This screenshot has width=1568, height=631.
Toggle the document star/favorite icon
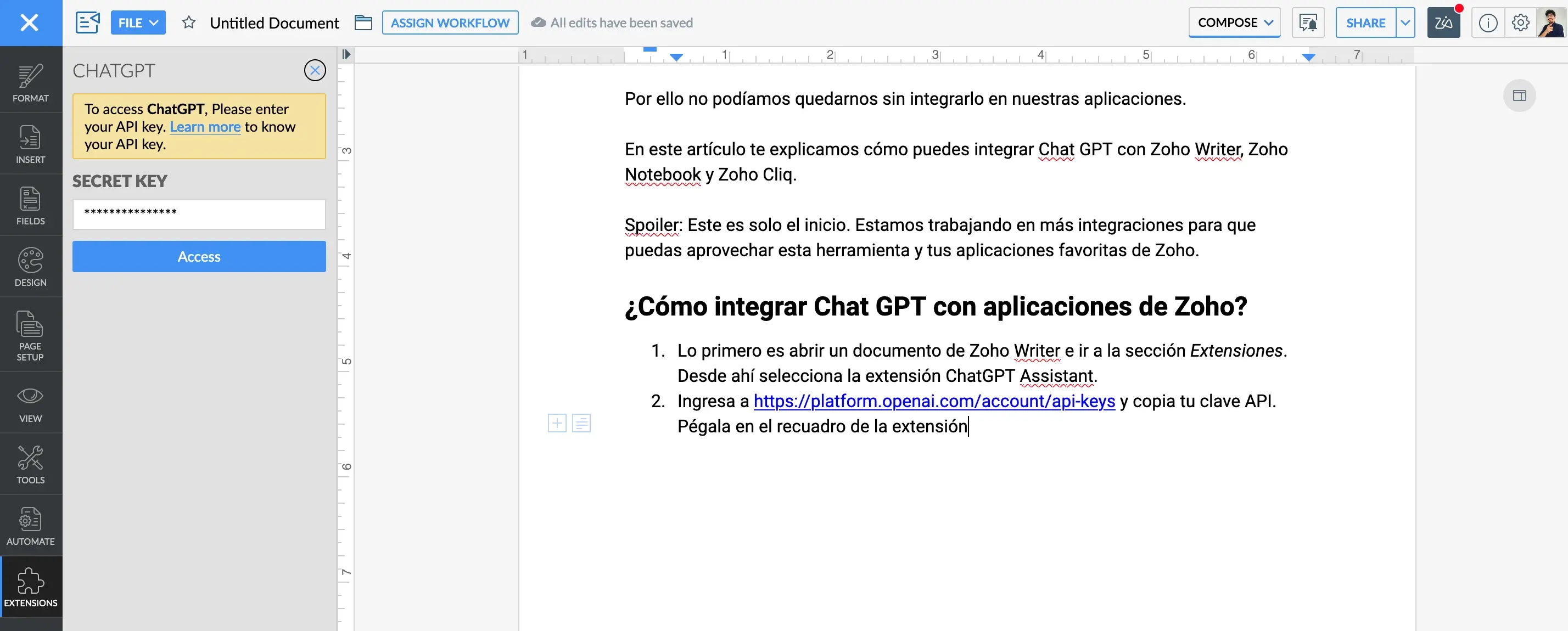[x=188, y=22]
